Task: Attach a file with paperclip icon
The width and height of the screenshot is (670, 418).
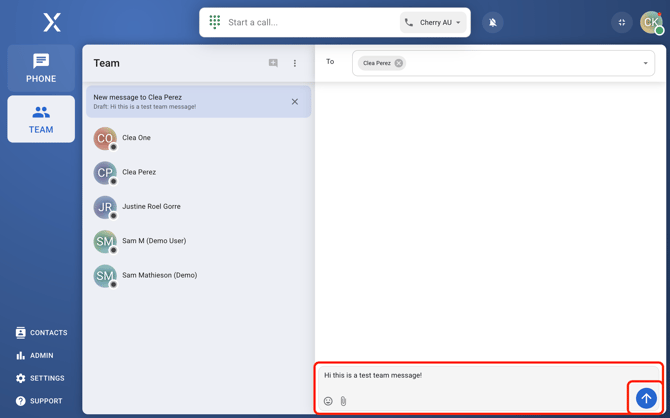Action: point(343,401)
